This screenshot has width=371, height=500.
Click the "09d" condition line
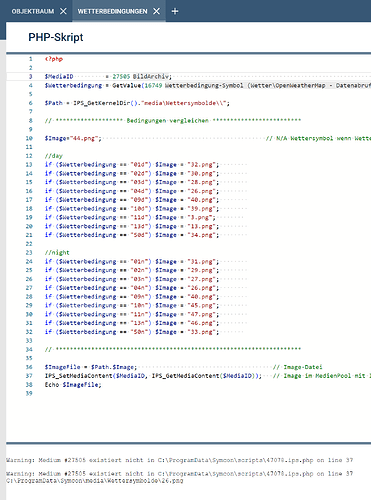(132, 200)
